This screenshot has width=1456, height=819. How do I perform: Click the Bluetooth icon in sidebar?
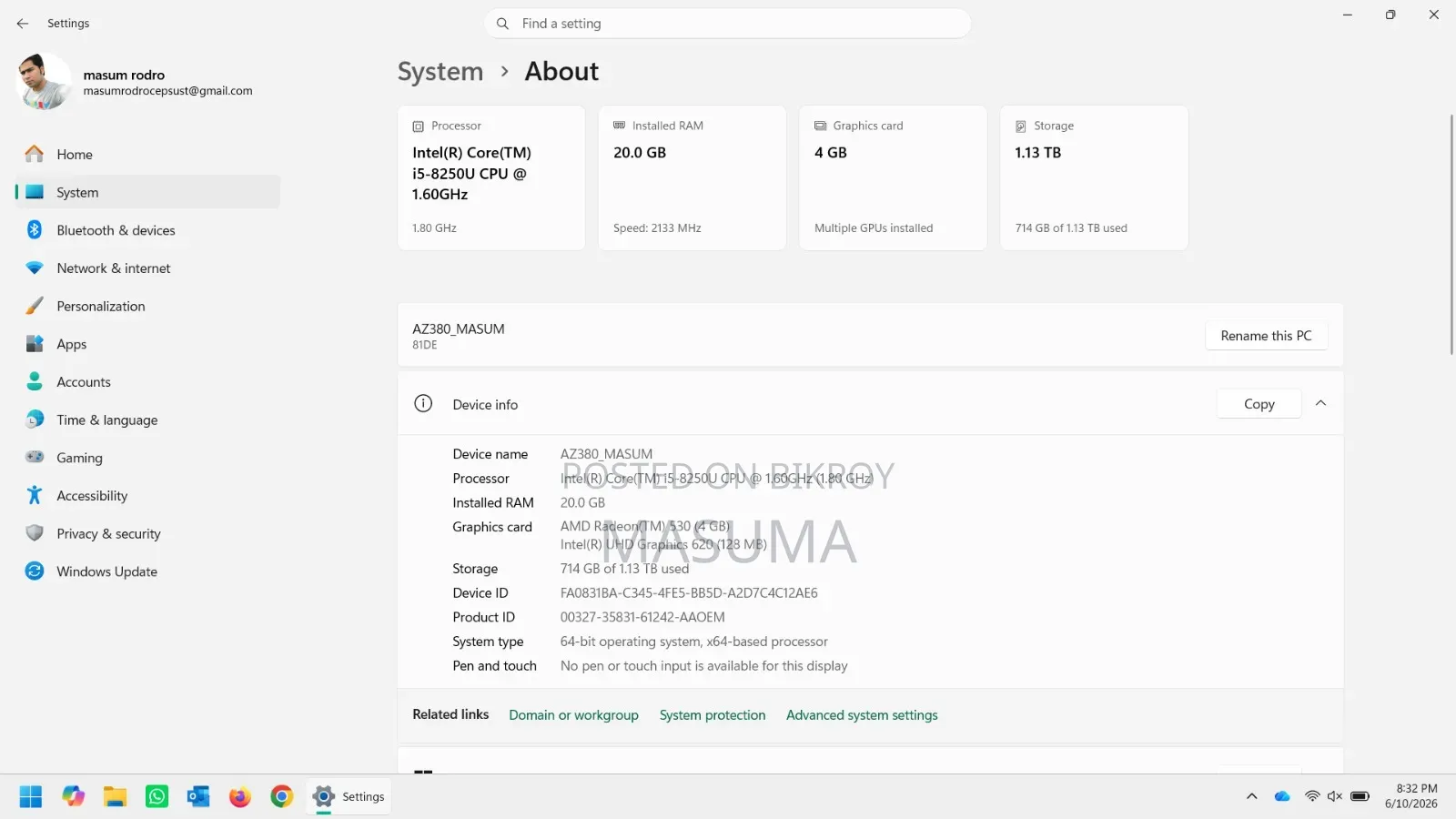coord(35,230)
